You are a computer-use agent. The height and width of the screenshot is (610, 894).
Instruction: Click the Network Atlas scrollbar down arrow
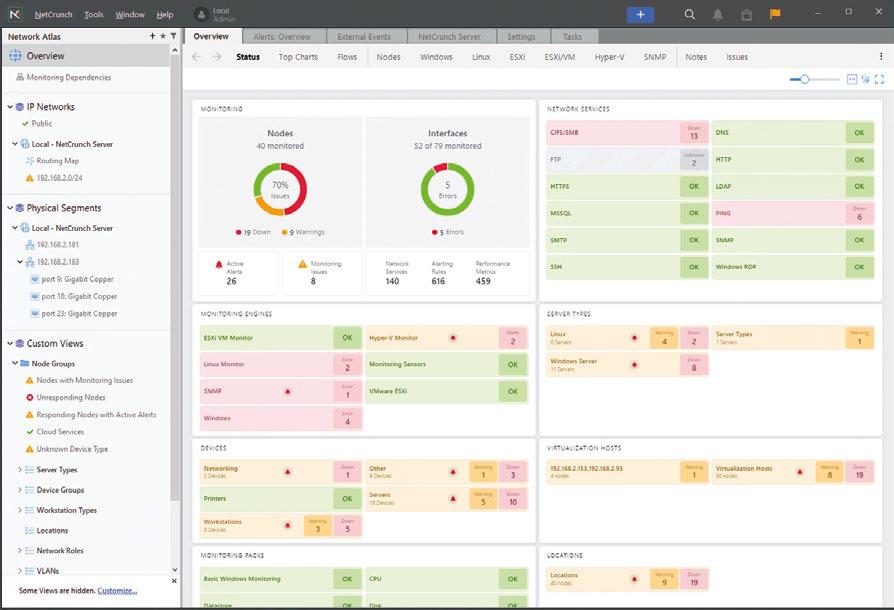coord(174,570)
